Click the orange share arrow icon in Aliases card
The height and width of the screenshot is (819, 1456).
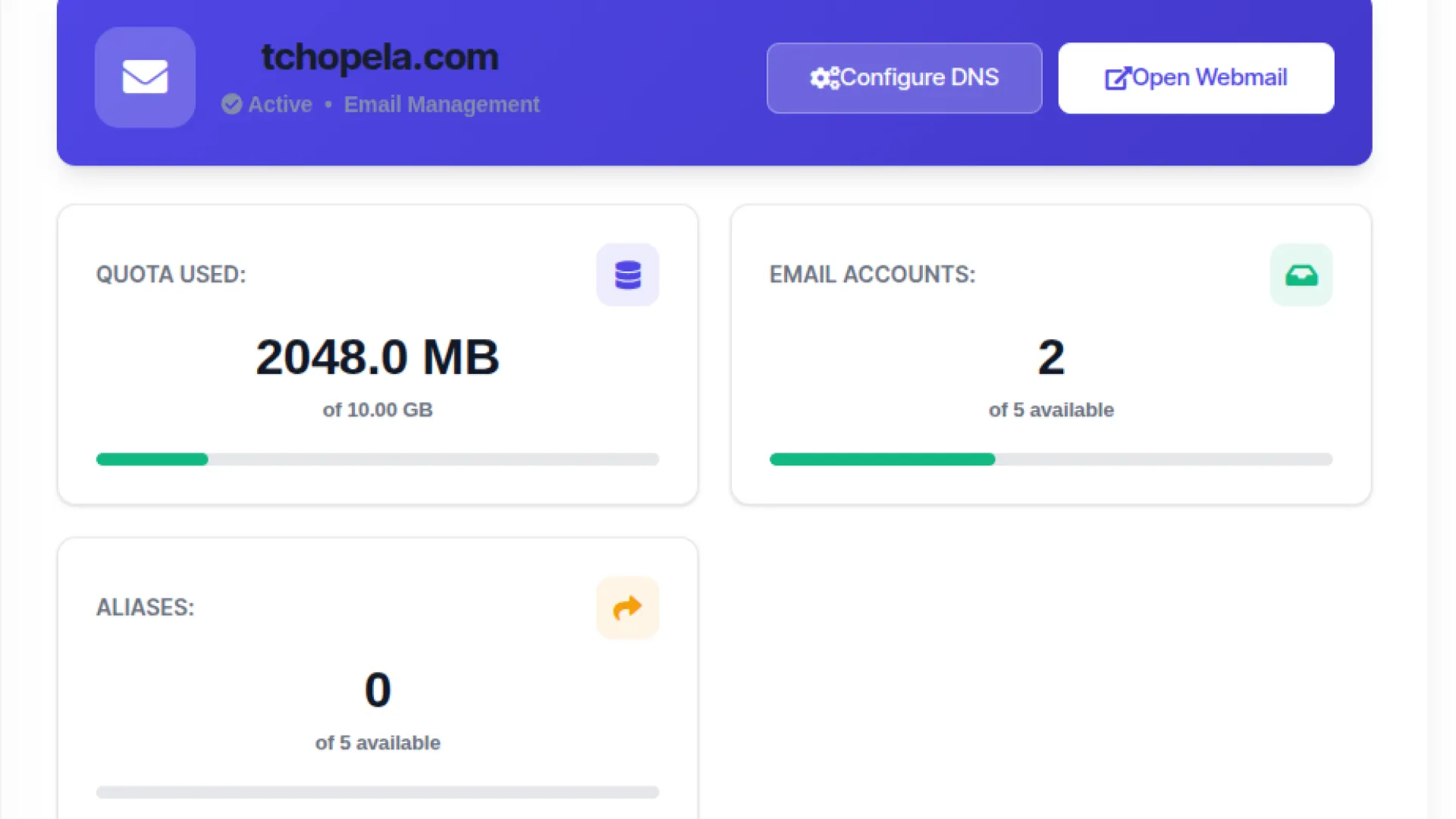(x=627, y=607)
